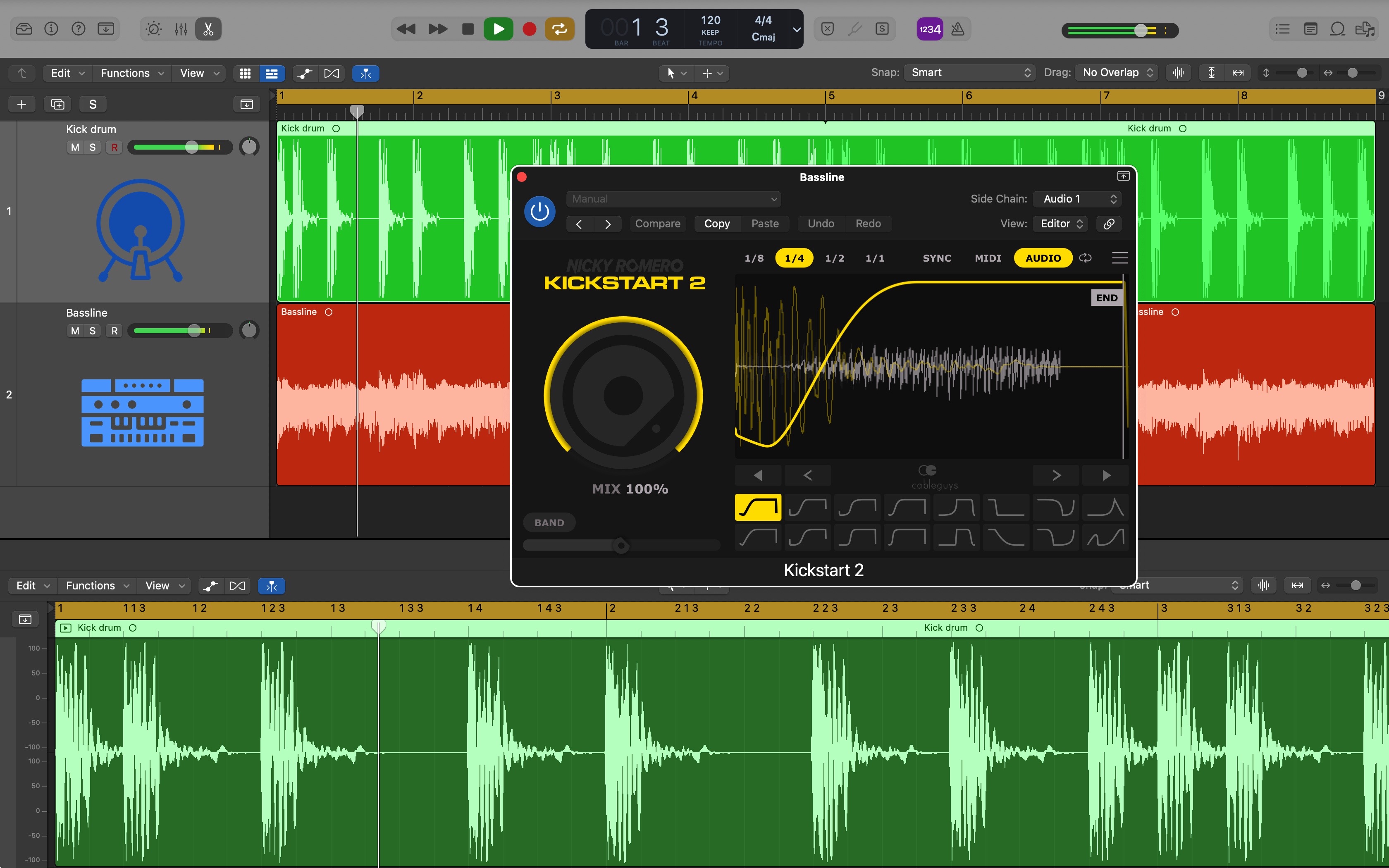Switch to grid view icon in tracks area

tap(245, 73)
